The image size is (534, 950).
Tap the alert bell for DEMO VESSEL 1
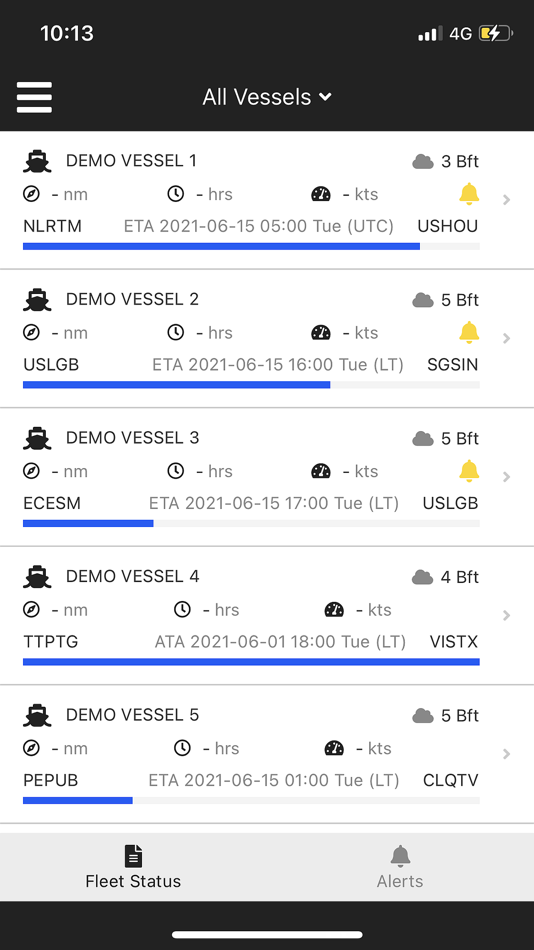pos(469,194)
